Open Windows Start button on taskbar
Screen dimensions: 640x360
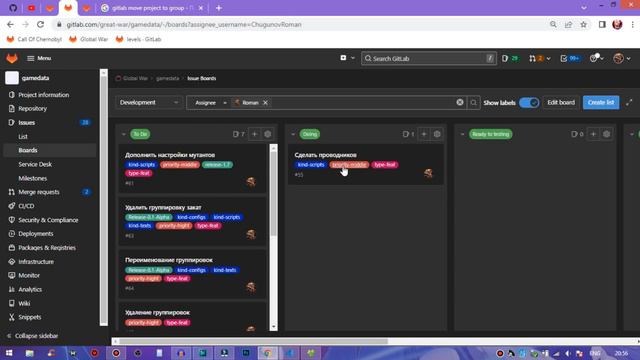pos(9,353)
